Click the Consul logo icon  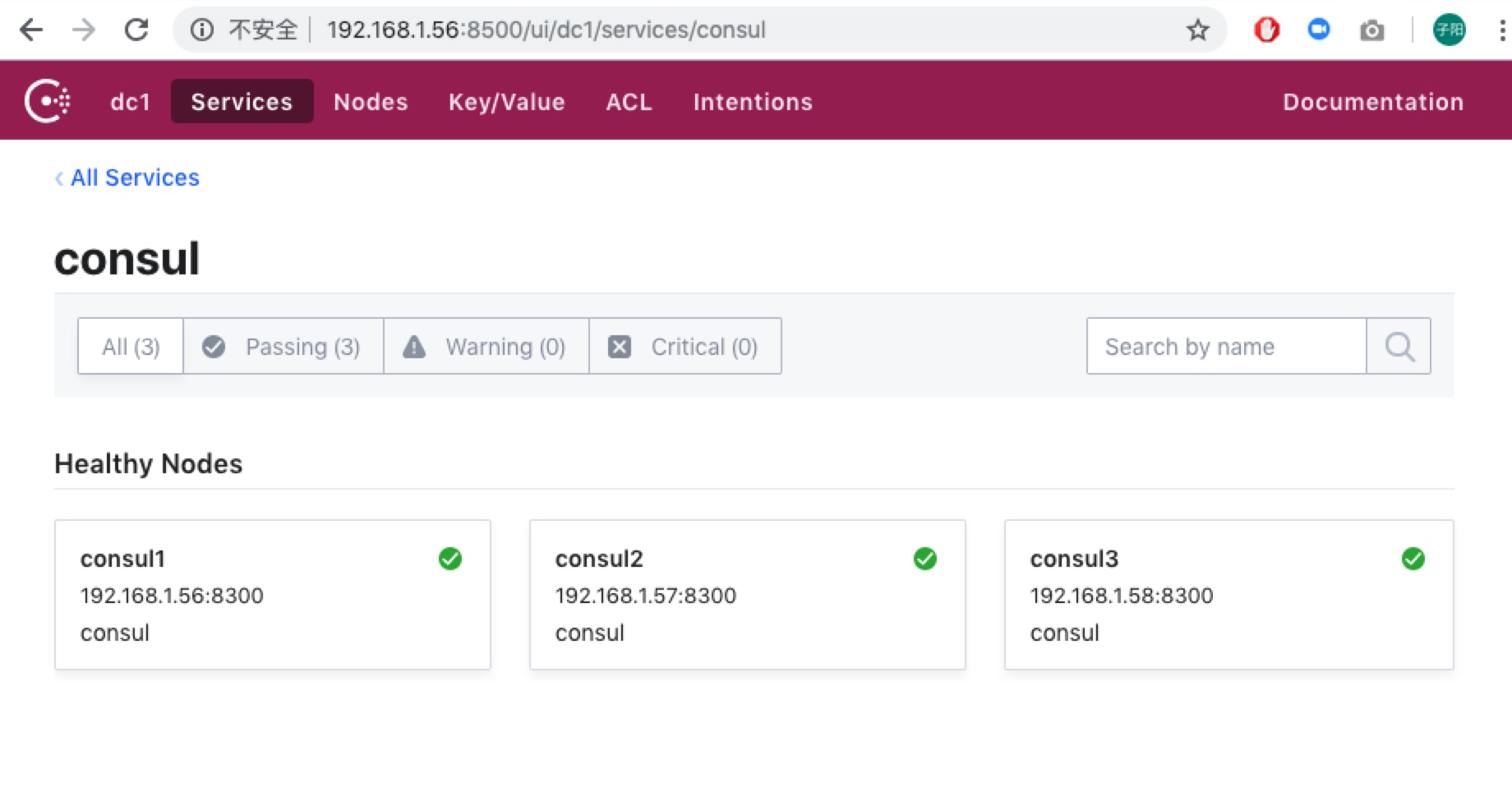point(48,101)
